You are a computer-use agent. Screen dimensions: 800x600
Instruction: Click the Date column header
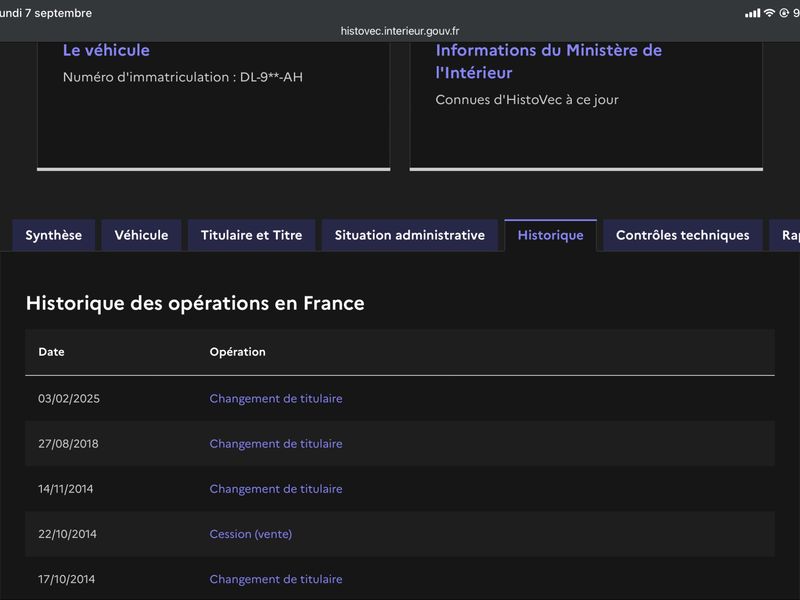(x=52, y=352)
